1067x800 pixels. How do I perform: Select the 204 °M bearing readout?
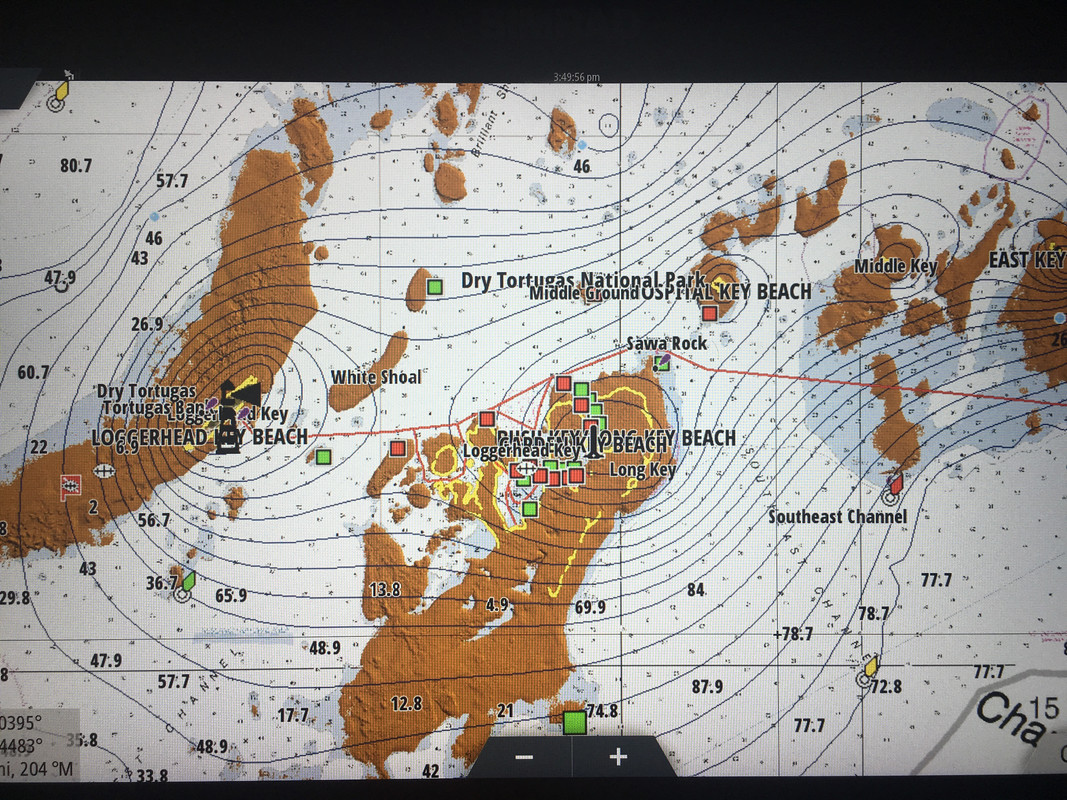(x=49, y=769)
